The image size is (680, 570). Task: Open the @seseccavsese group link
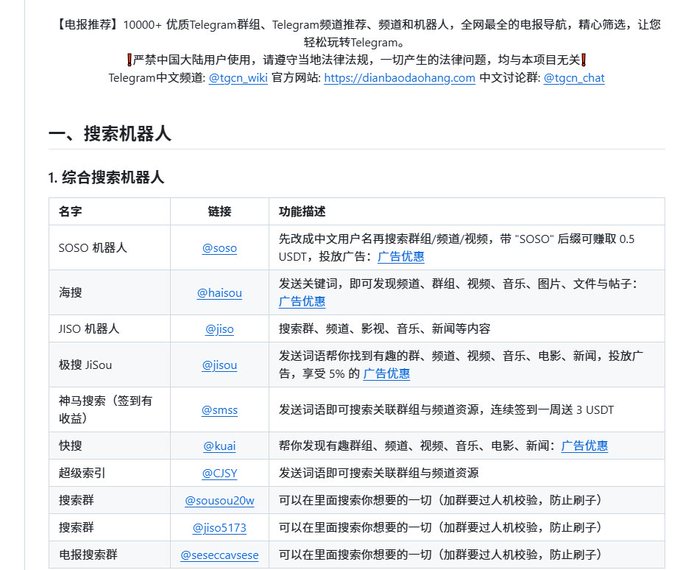tap(219, 555)
